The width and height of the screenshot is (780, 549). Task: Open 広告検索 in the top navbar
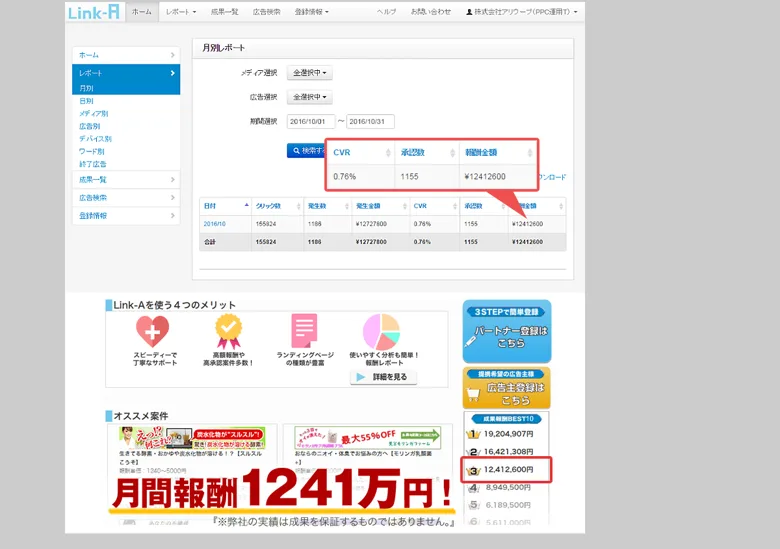pos(266,12)
